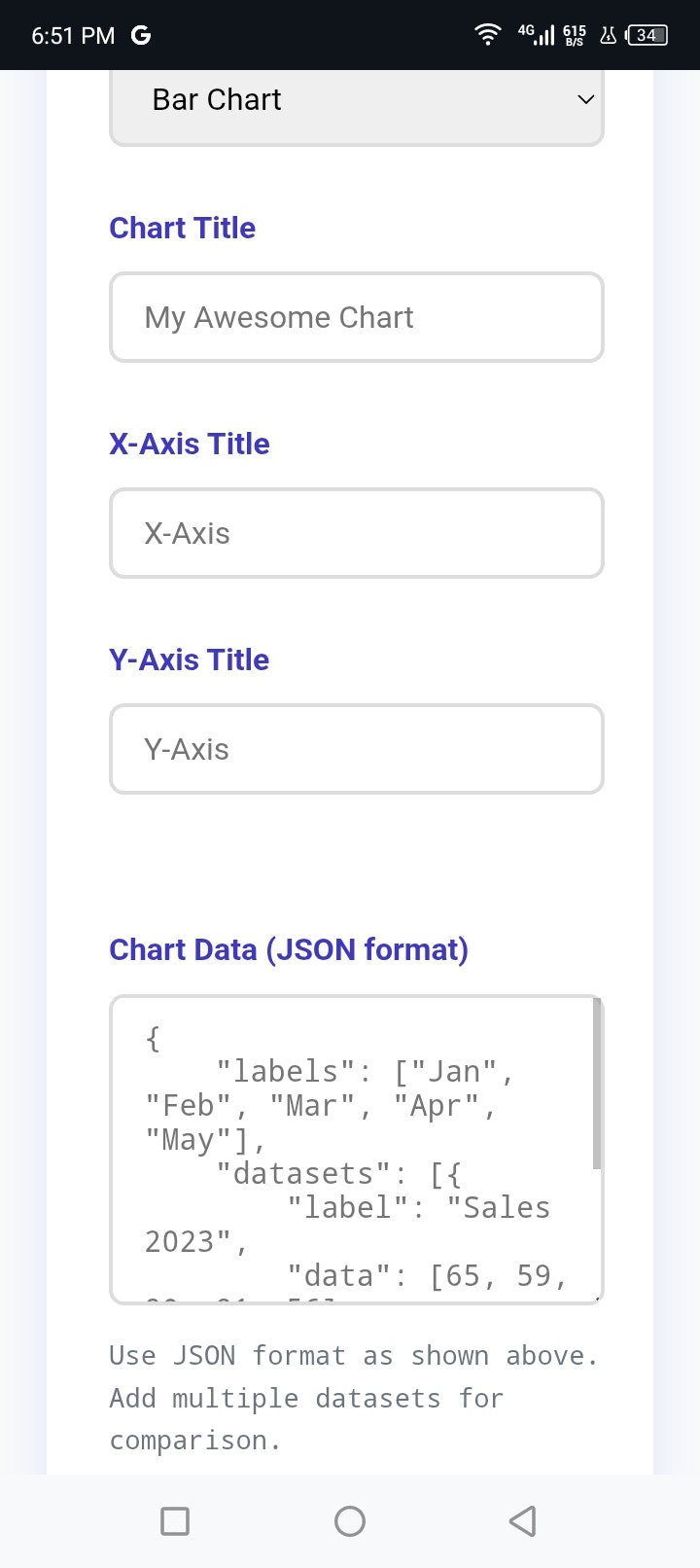The width and height of the screenshot is (700, 1568).
Task: Select the Y-Axis title input
Action: pos(357,749)
